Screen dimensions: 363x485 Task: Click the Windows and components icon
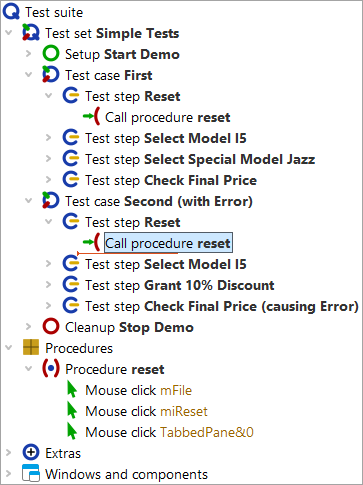click(x=31, y=473)
